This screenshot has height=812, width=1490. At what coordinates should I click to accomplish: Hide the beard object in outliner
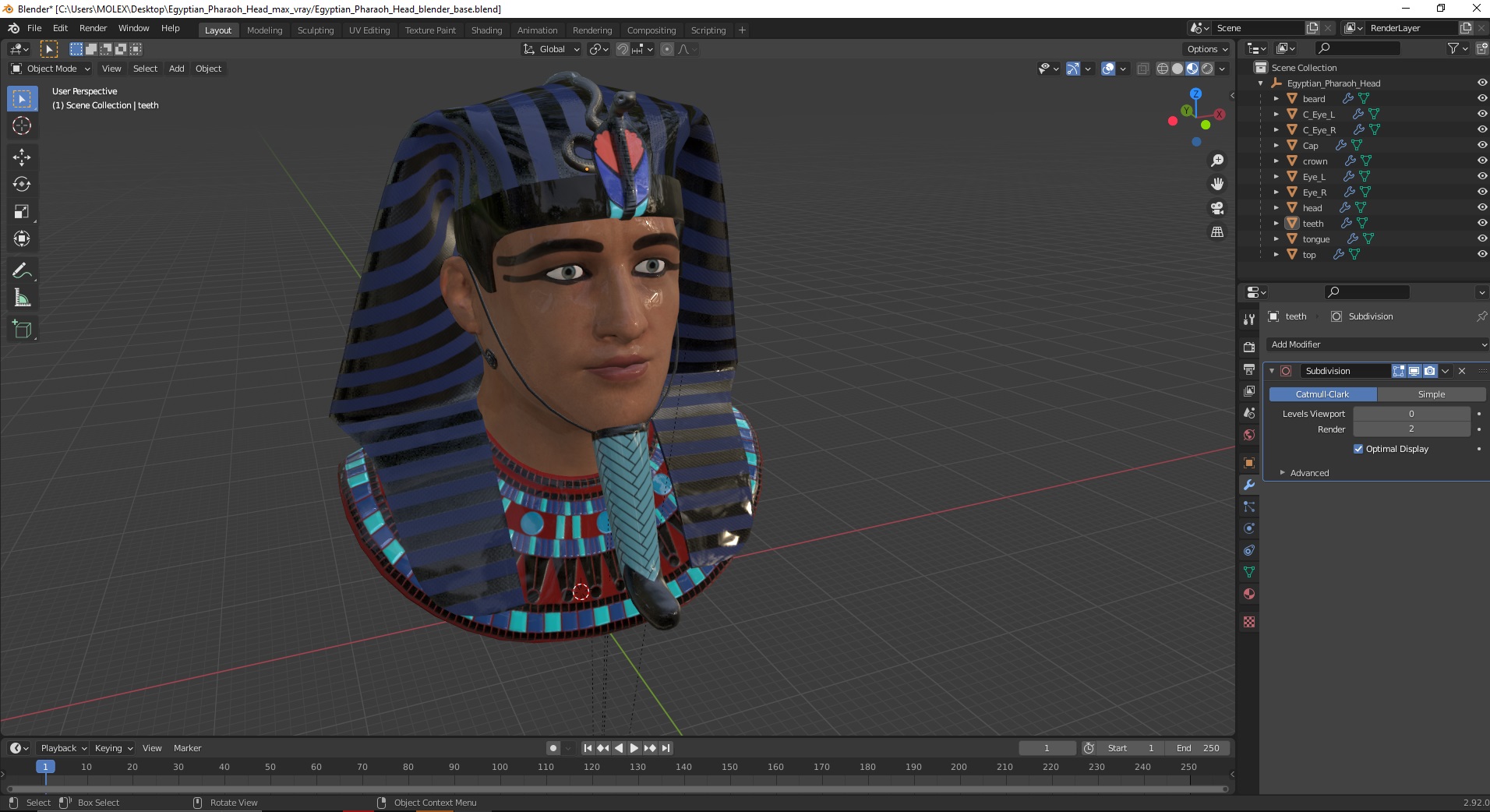point(1481,98)
